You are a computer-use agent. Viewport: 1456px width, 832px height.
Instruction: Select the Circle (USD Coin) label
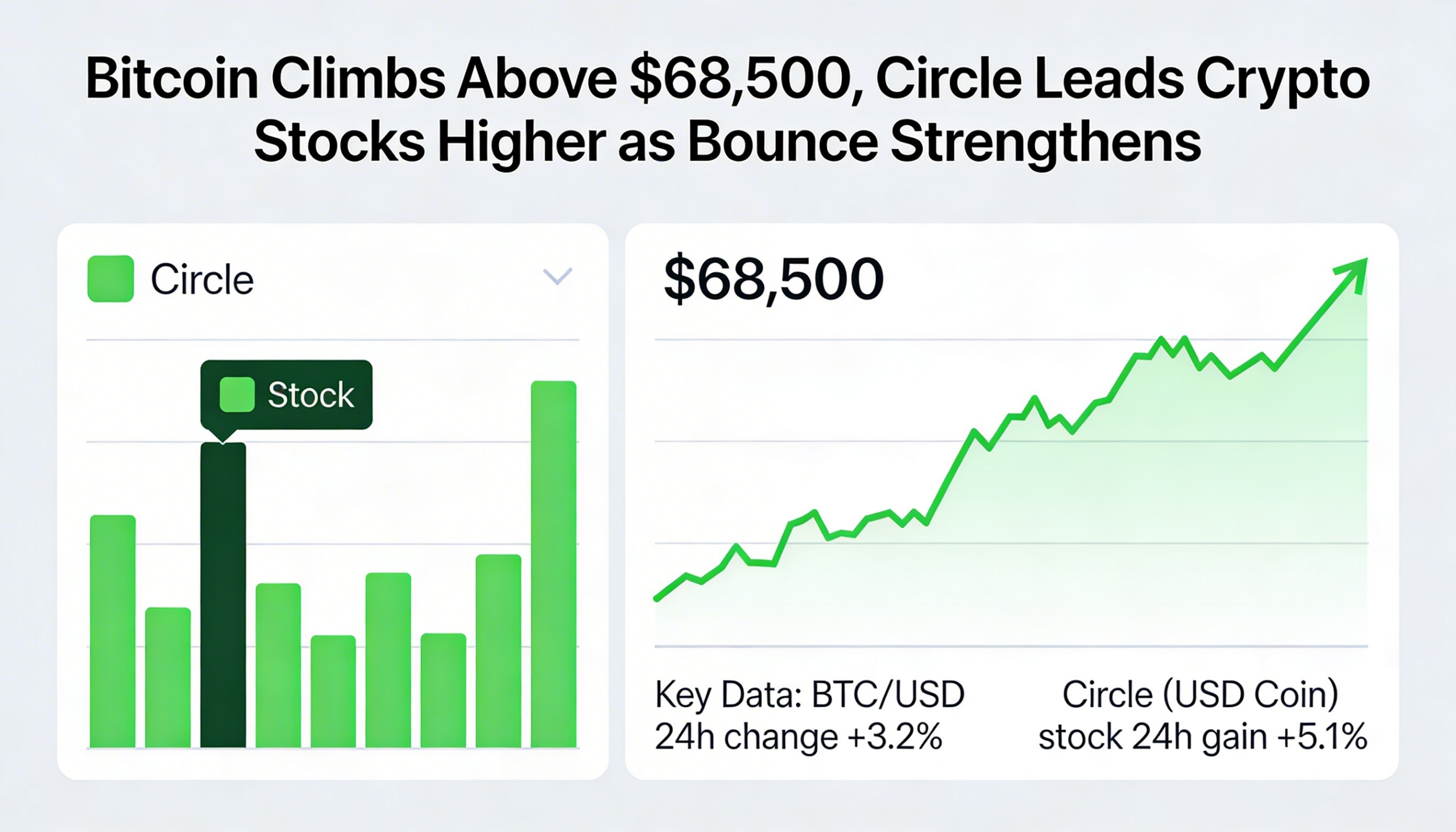pyautogui.click(x=1200, y=695)
